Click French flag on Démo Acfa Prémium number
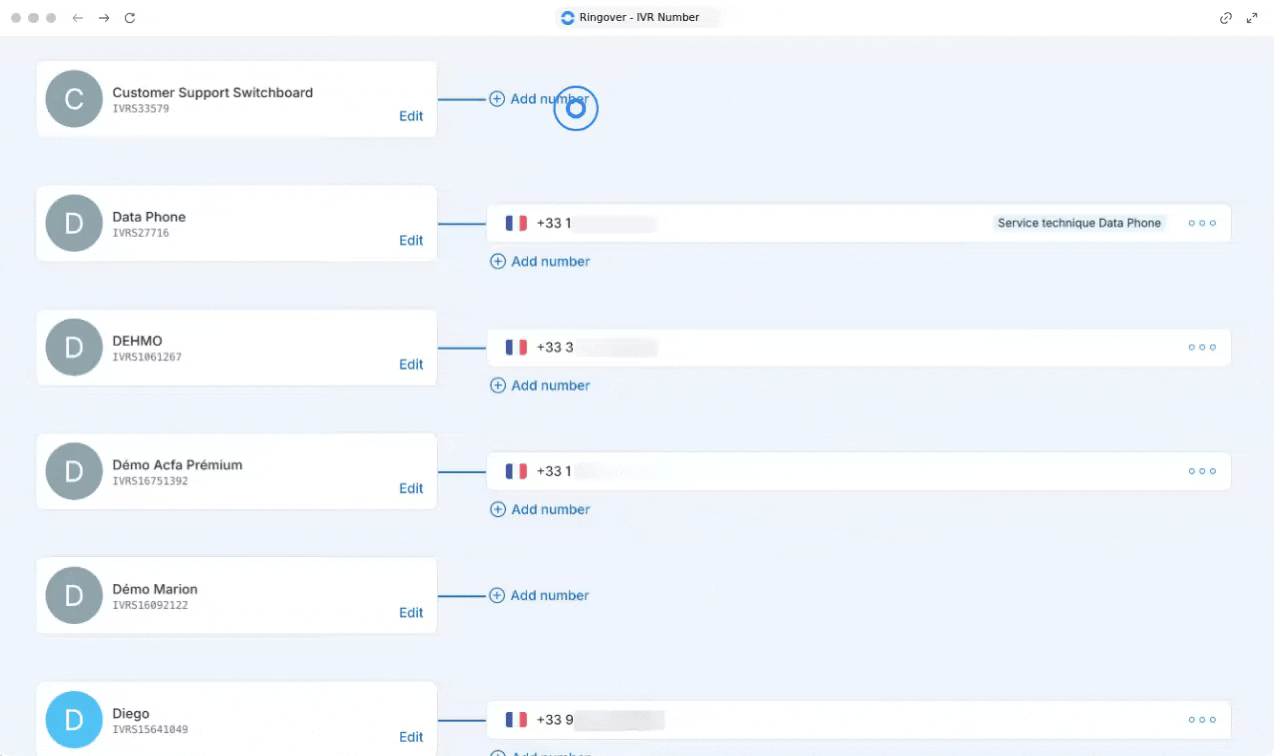Viewport: 1274px width, 756px height. 516,471
